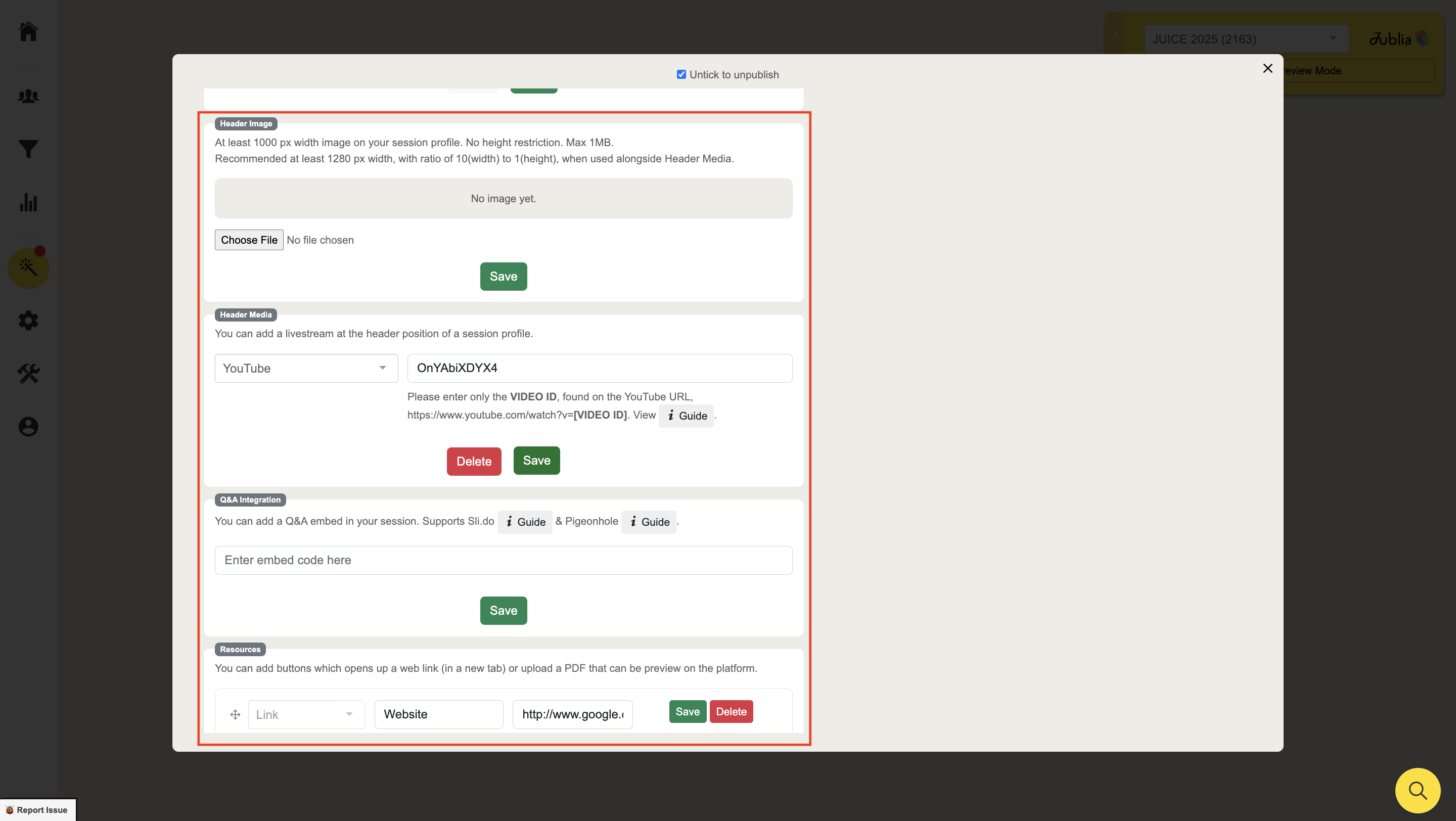Untick the unpublish checkbox
Viewport: 1456px width, 821px height.
point(681,75)
